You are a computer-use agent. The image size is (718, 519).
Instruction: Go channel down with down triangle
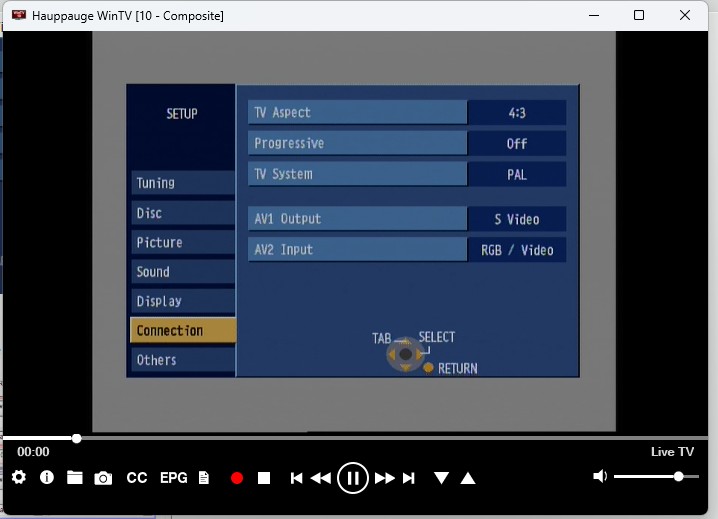coord(441,478)
